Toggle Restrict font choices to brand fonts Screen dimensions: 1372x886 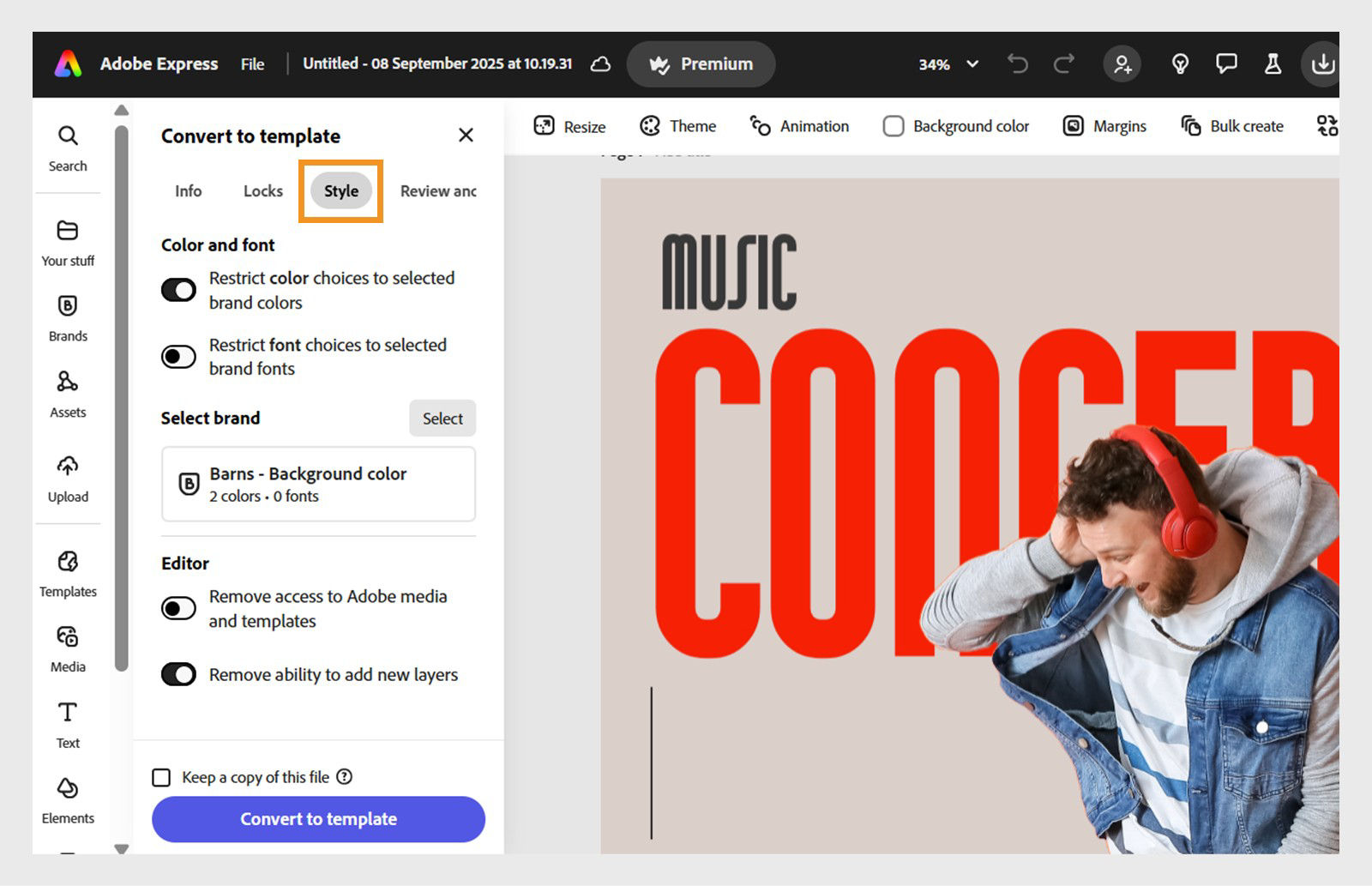coord(178,356)
